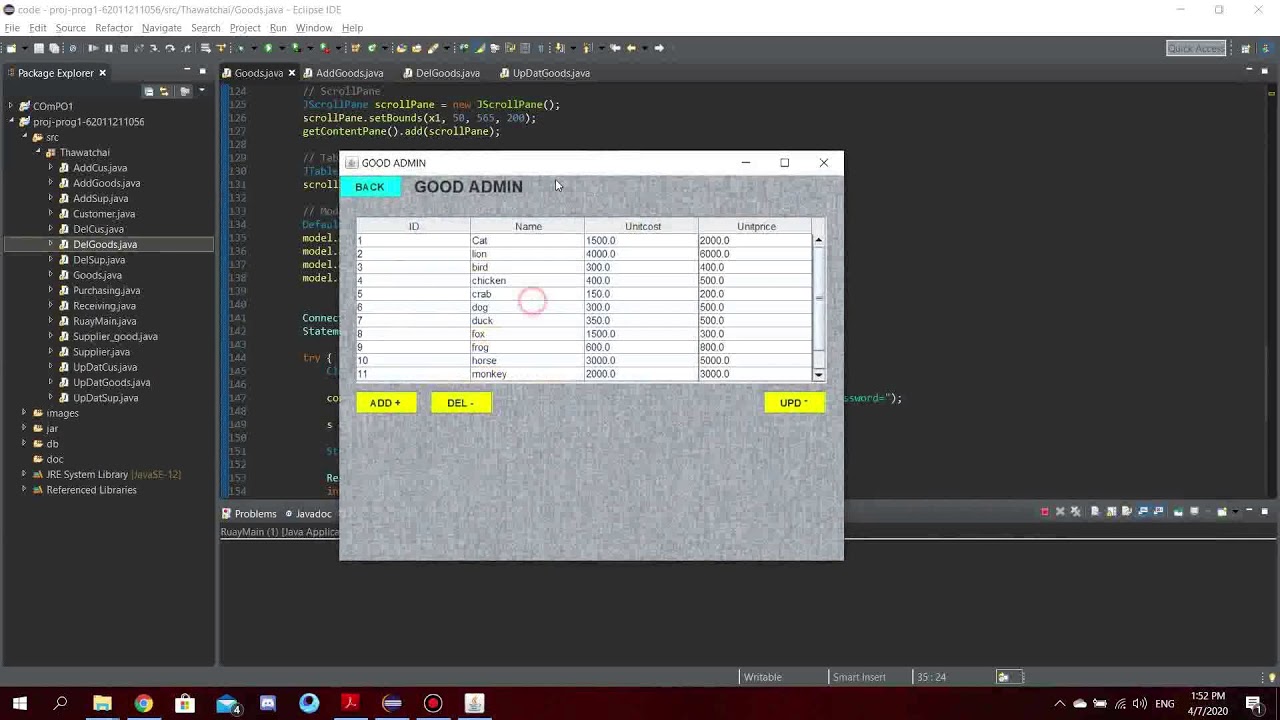Viewport: 1280px width, 720px height.
Task: Open the Google Chrome taskbar icon
Action: click(143, 704)
